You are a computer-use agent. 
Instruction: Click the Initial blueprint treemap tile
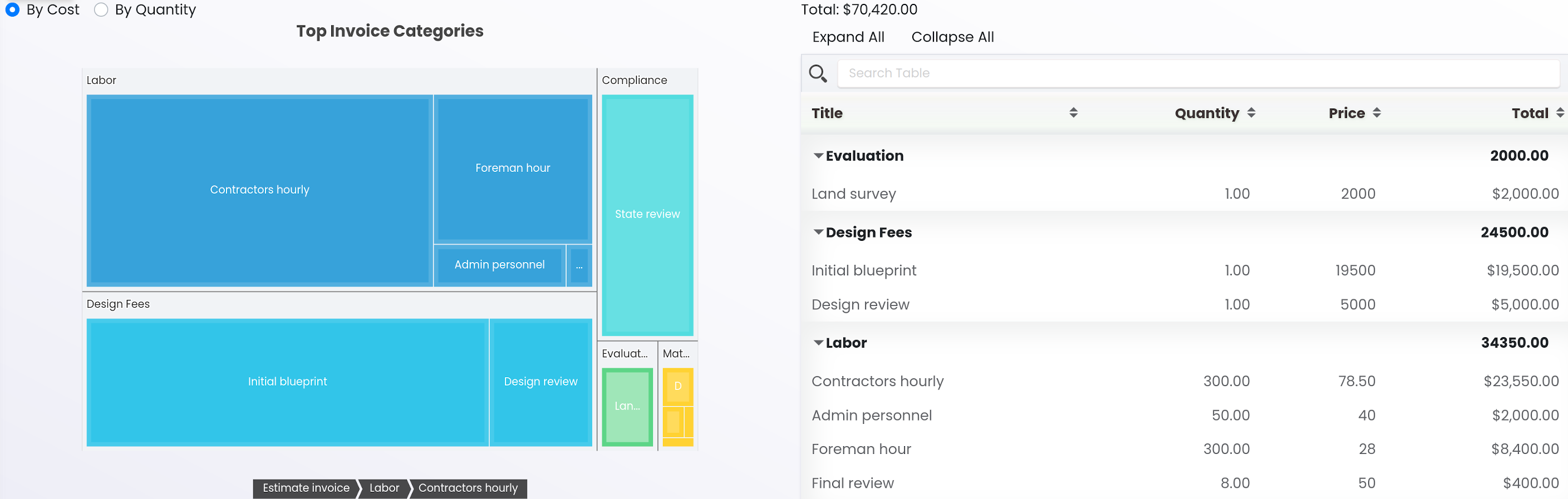point(287,382)
